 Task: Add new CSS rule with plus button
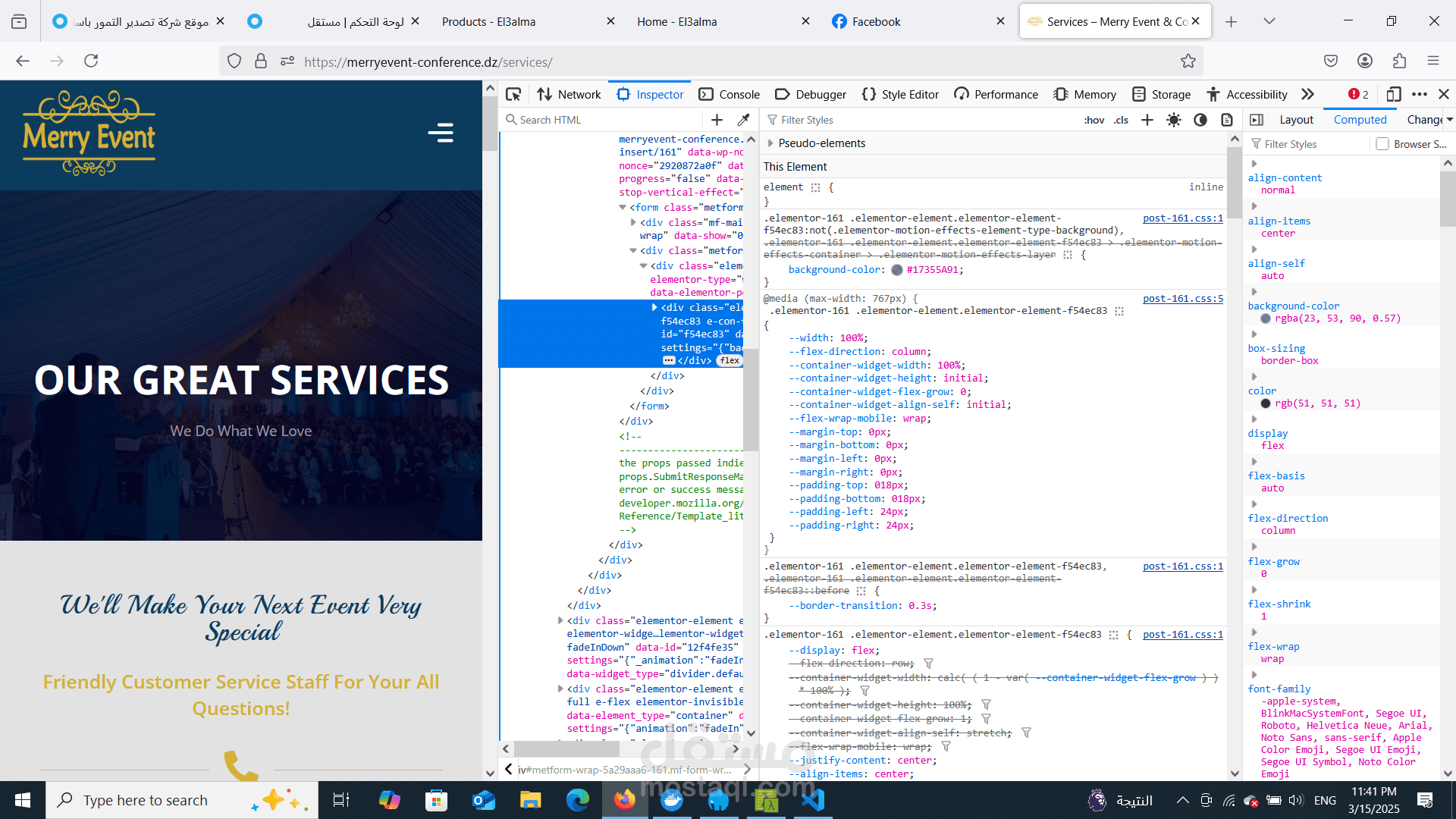pyautogui.click(x=1147, y=120)
